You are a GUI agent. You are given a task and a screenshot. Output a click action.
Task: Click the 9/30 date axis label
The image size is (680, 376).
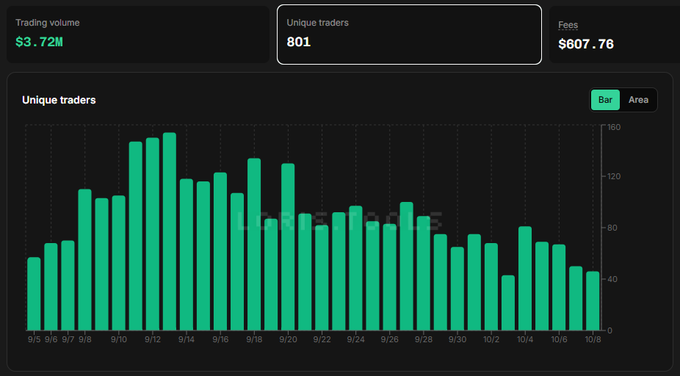coord(458,340)
